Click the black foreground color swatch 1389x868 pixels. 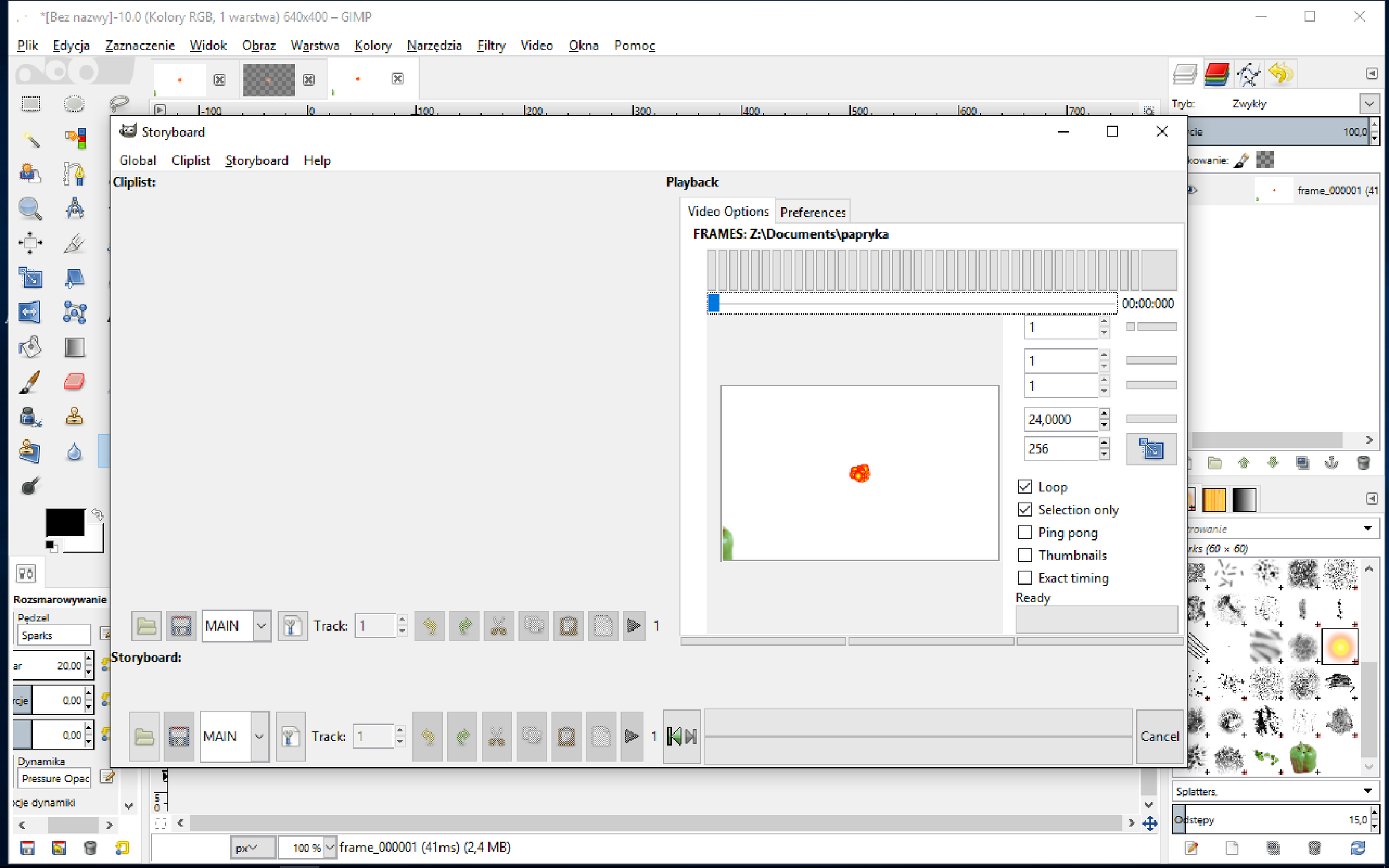pos(65,523)
